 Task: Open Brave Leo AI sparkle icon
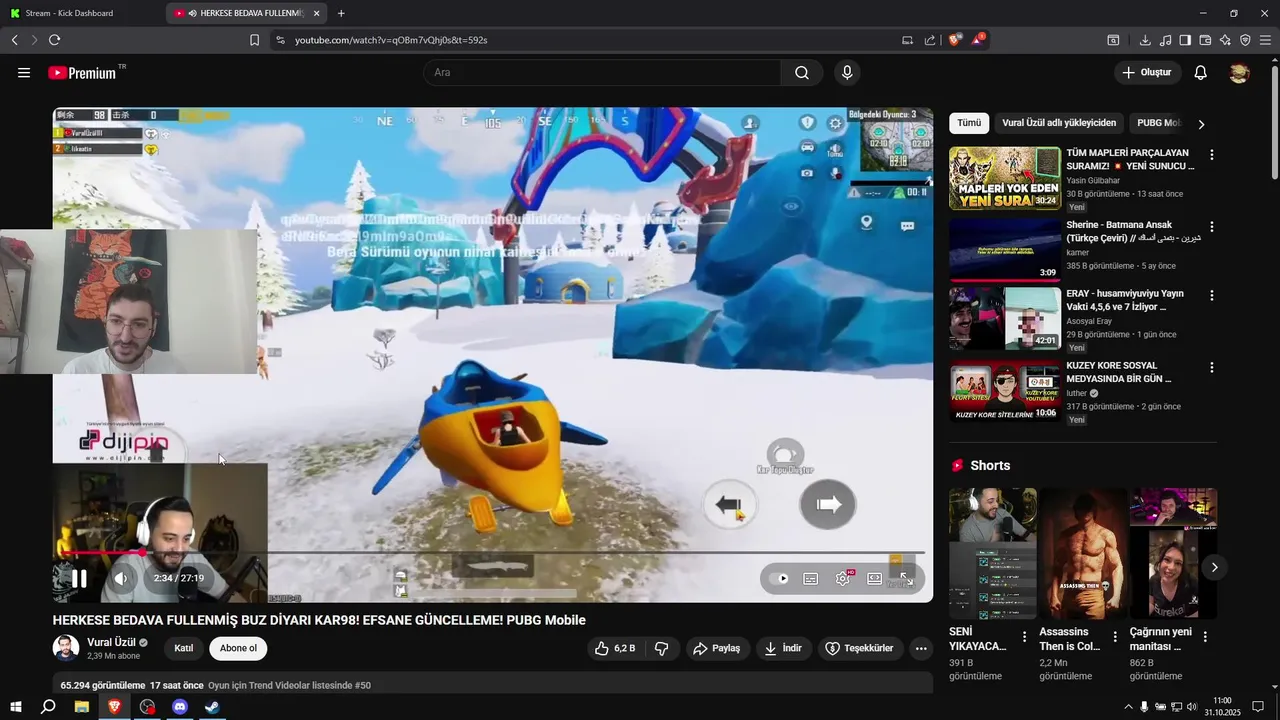click(x=1225, y=40)
